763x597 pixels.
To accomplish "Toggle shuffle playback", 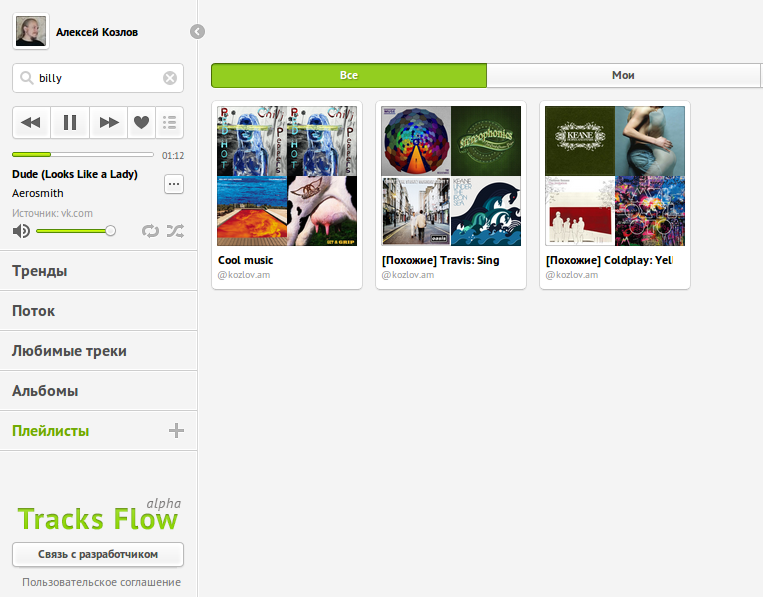I will click(175, 231).
